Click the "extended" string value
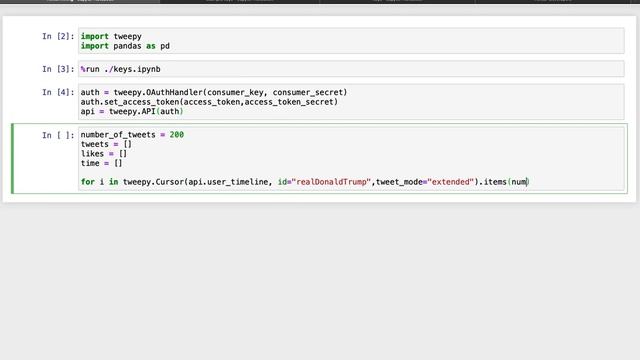The image size is (640, 360). click(451, 182)
